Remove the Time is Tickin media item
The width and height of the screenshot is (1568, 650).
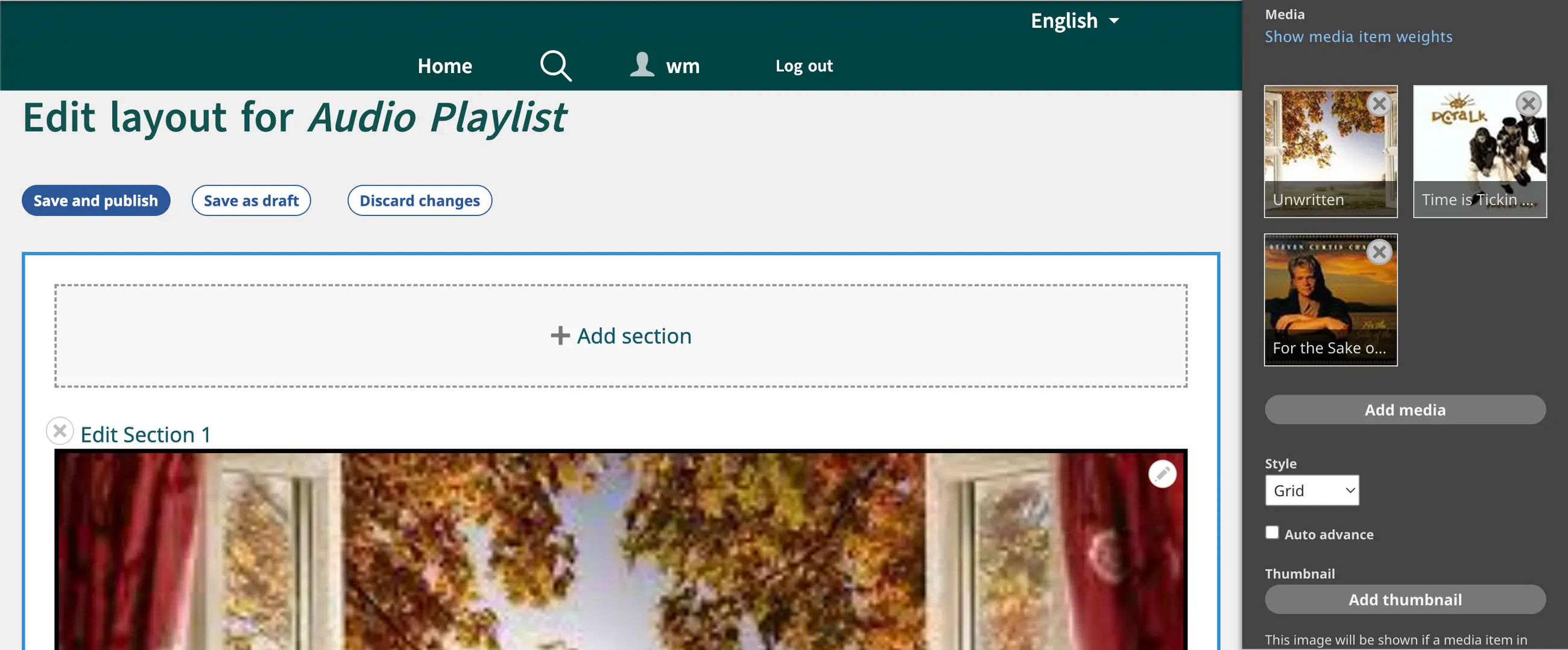tap(1528, 104)
